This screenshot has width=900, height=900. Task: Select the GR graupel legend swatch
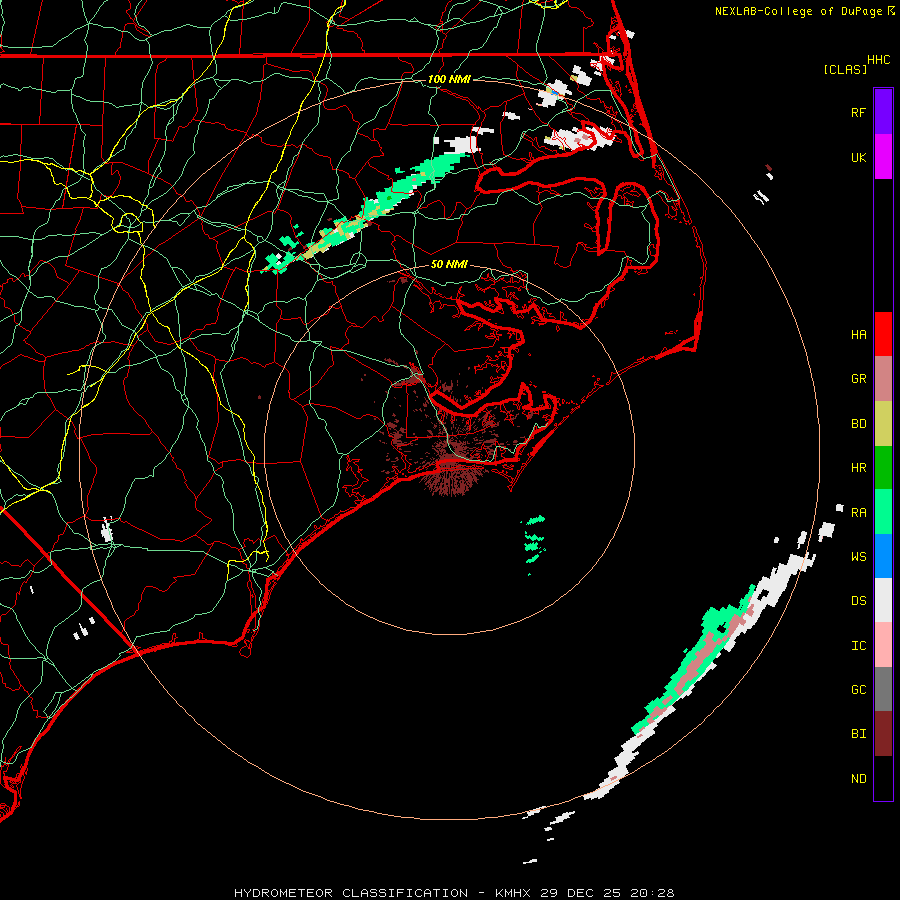pos(883,379)
